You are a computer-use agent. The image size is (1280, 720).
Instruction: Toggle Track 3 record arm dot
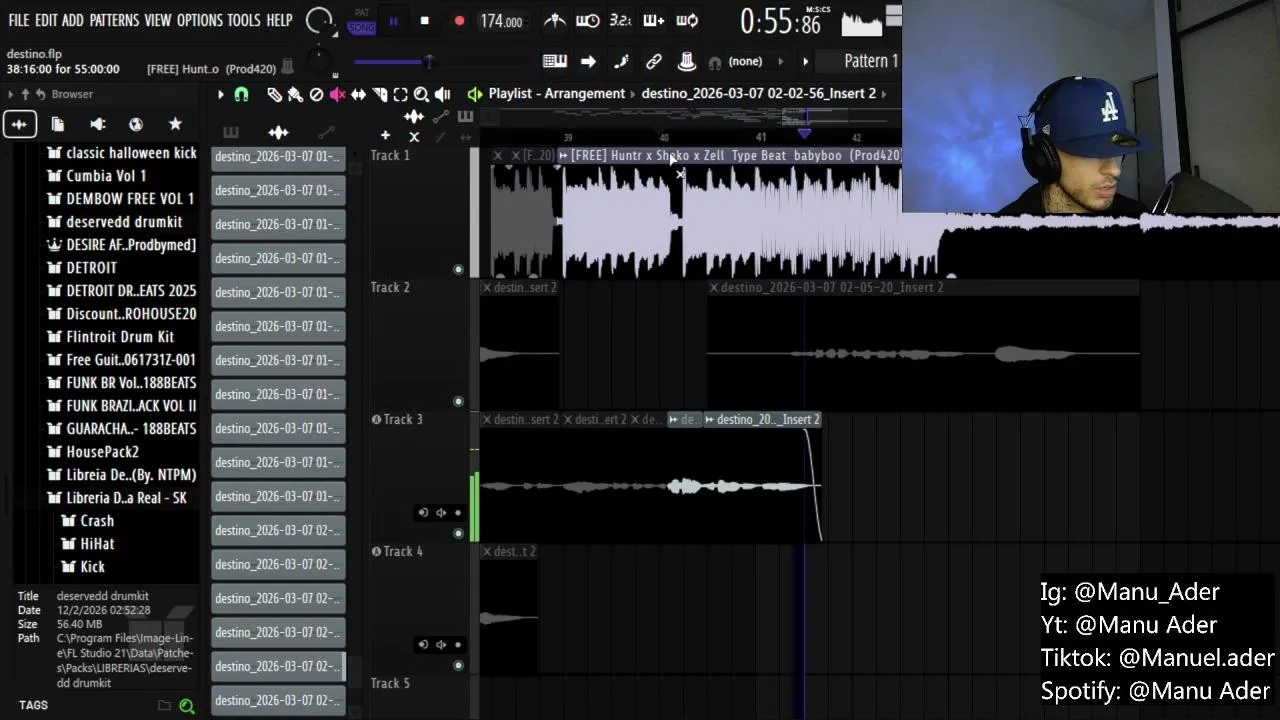pos(458,513)
